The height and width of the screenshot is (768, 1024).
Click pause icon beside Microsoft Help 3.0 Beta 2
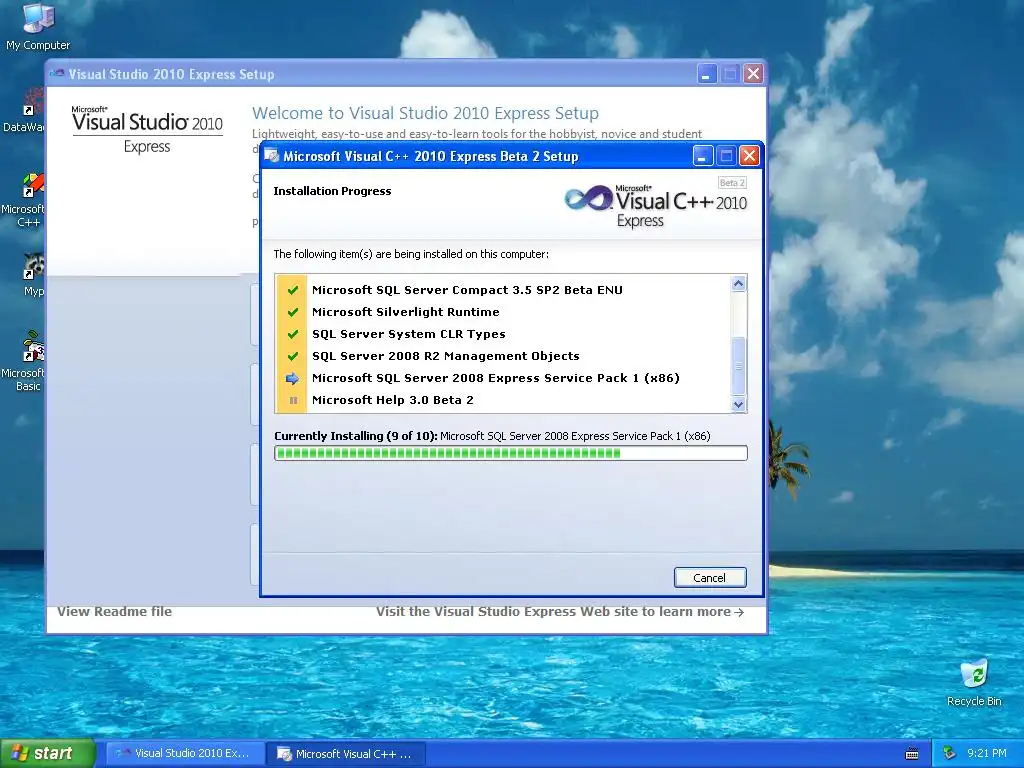293,400
